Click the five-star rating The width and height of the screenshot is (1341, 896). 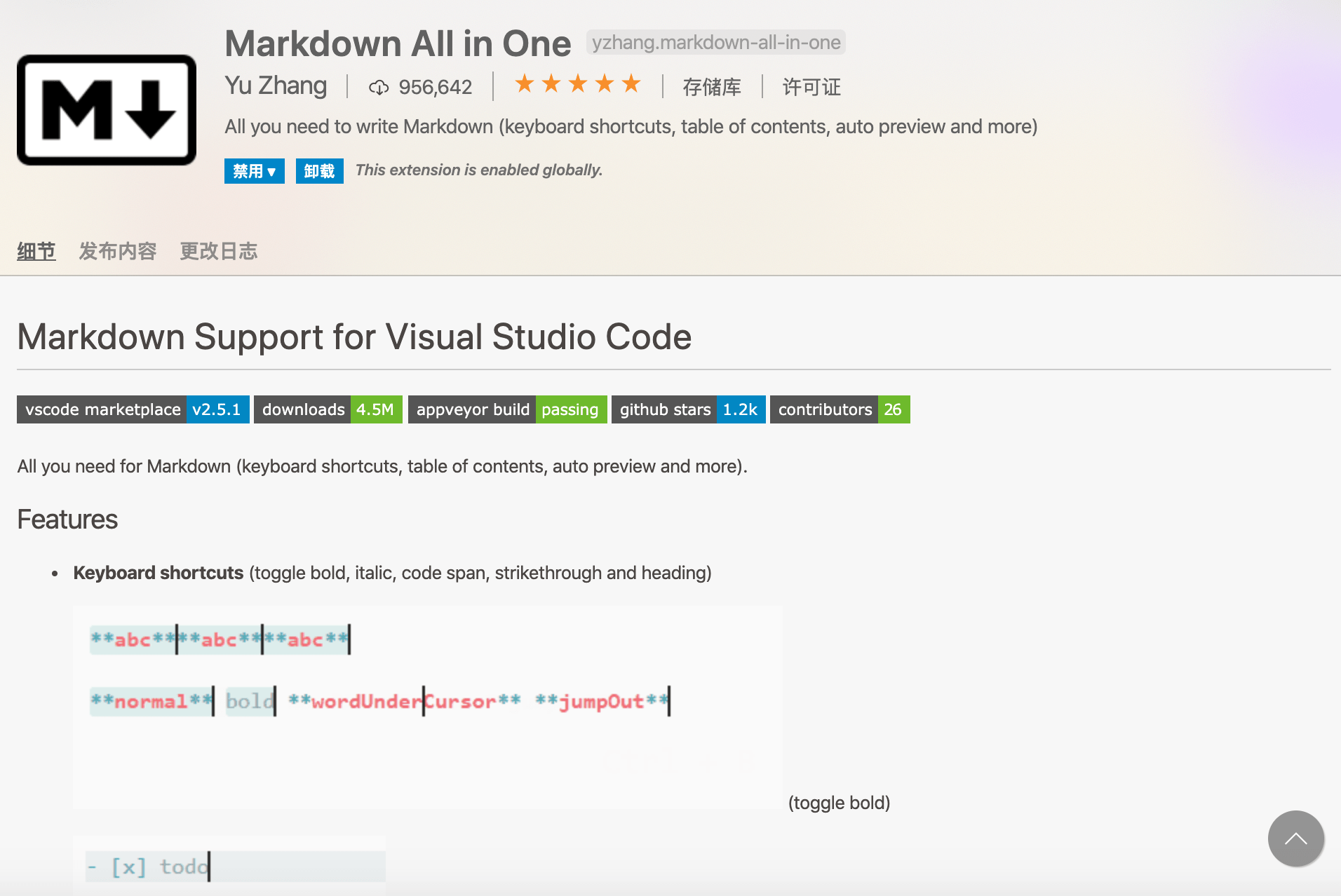(x=578, y=84)
